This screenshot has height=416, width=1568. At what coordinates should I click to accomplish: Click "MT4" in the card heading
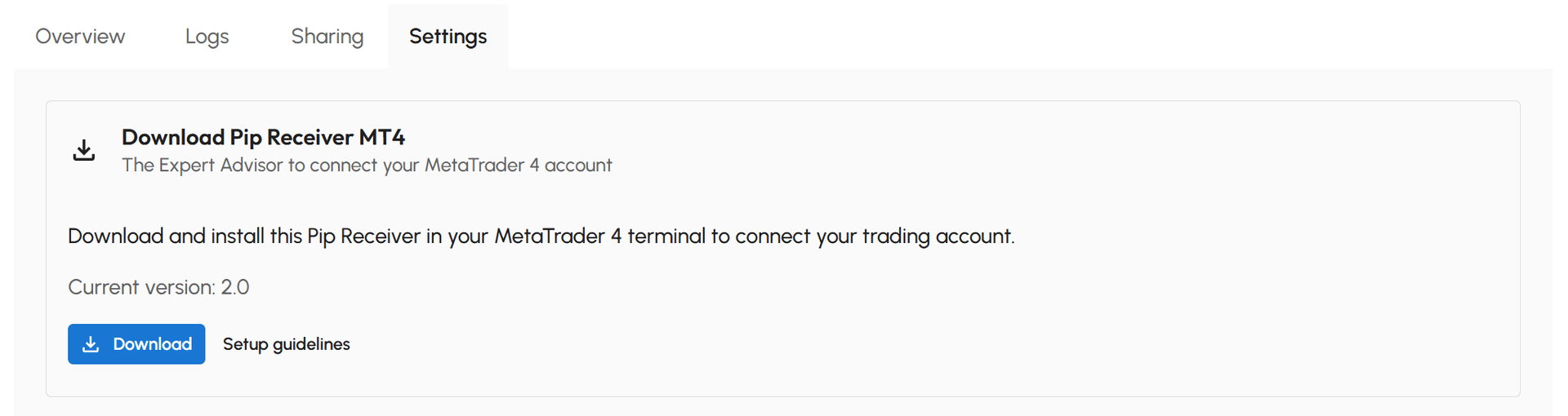pyautogui.click(x=381, y=137)
